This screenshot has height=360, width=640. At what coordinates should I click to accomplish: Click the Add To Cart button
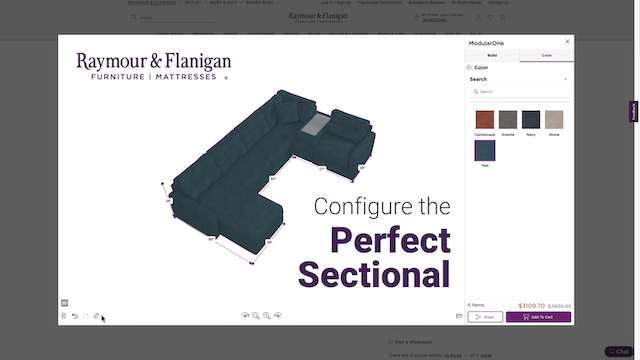[x=538, y=317]
